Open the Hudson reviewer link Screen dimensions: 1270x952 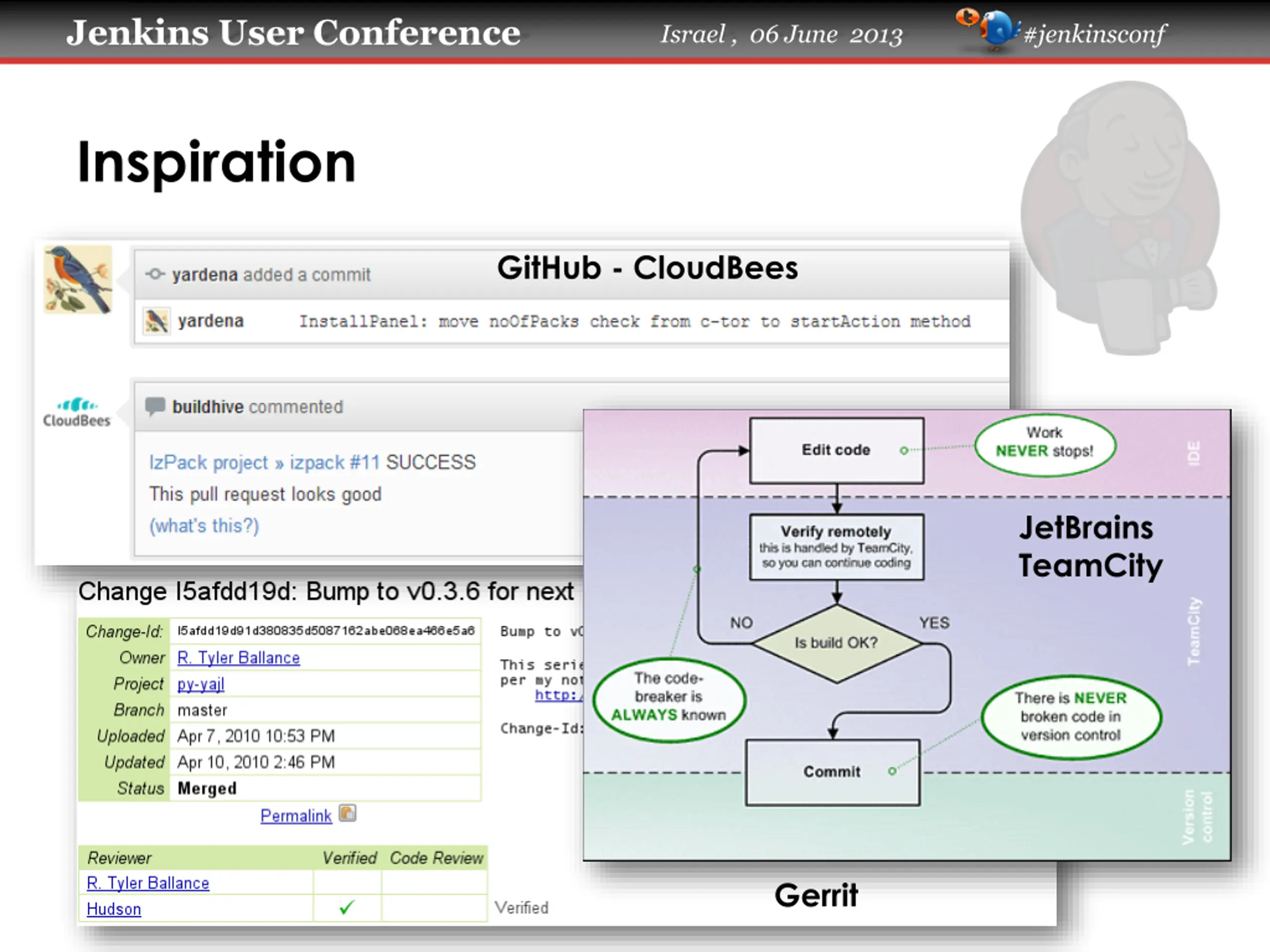click(114, 909)
